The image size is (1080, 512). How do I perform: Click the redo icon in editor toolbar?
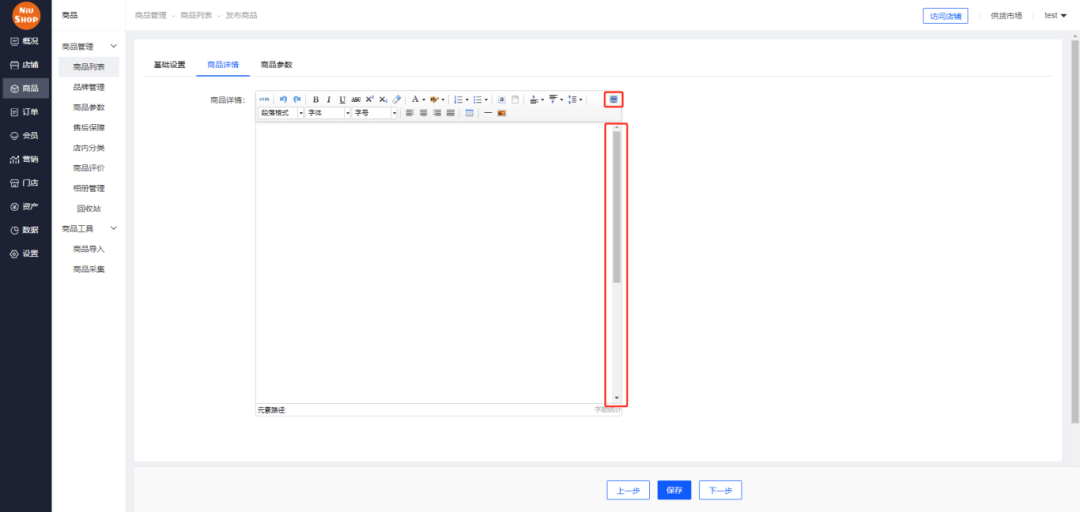click(x=297, y=99)
